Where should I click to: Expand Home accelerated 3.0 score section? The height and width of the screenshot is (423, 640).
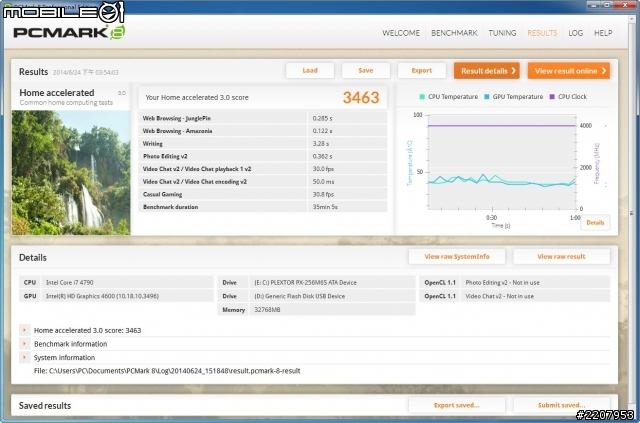tap(24, 330)
